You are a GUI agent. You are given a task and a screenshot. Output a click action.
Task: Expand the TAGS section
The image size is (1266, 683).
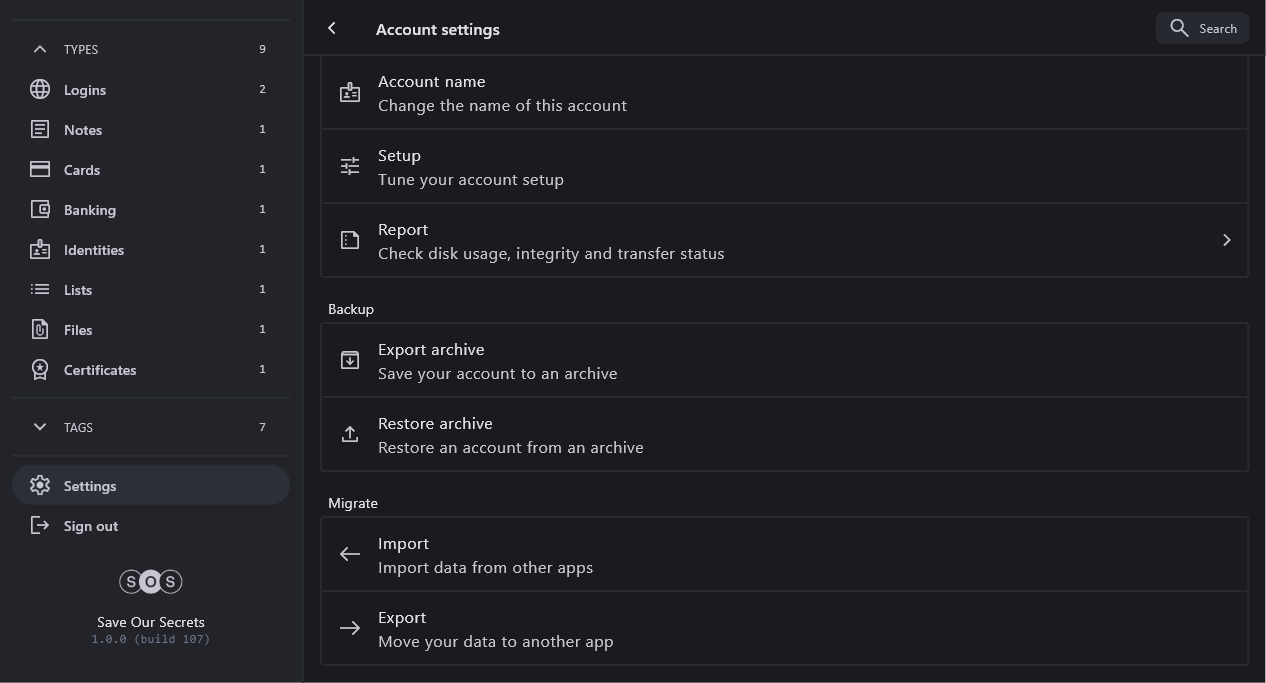[40, 427]
